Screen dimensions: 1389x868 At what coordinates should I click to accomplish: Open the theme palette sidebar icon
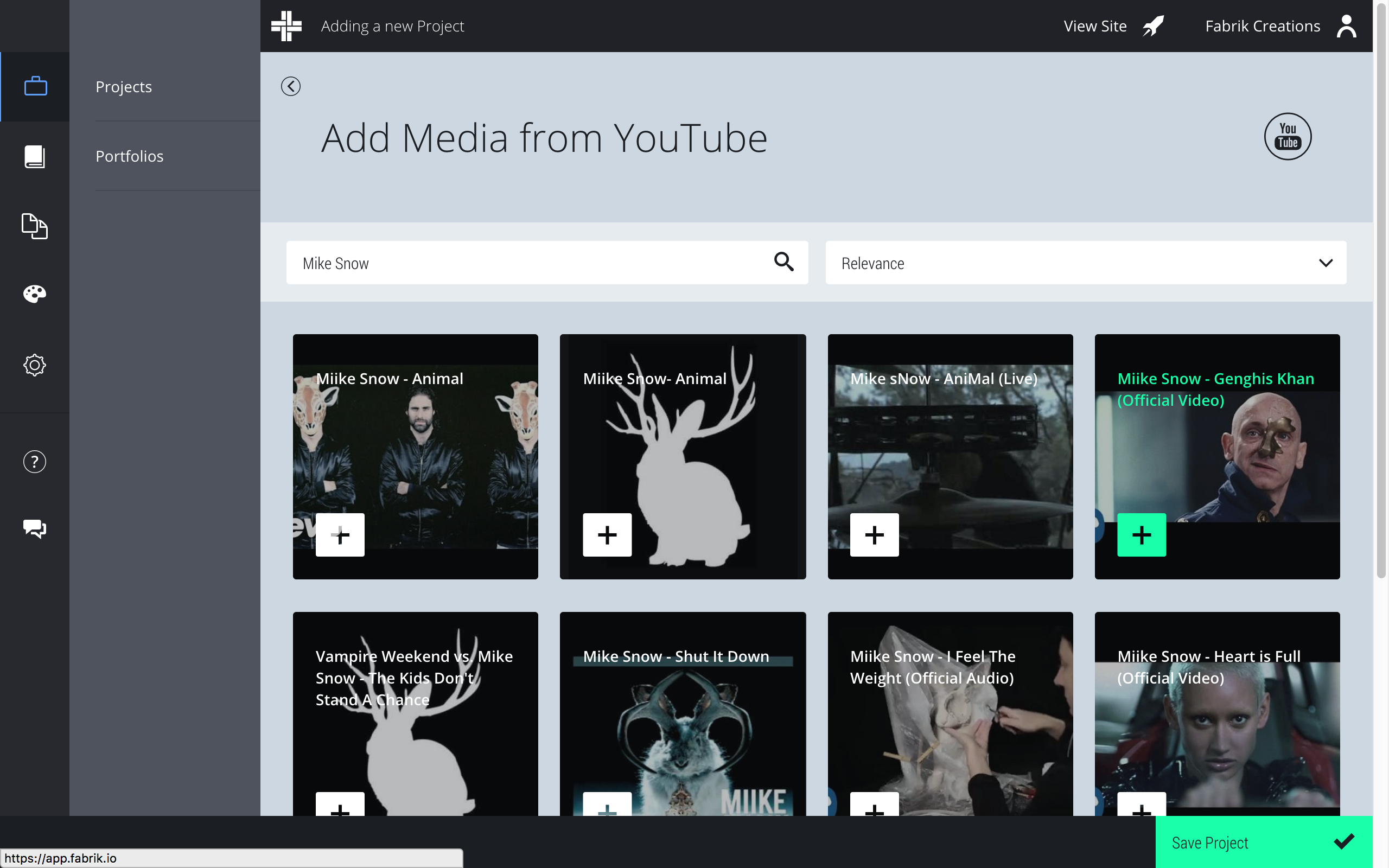35,295
